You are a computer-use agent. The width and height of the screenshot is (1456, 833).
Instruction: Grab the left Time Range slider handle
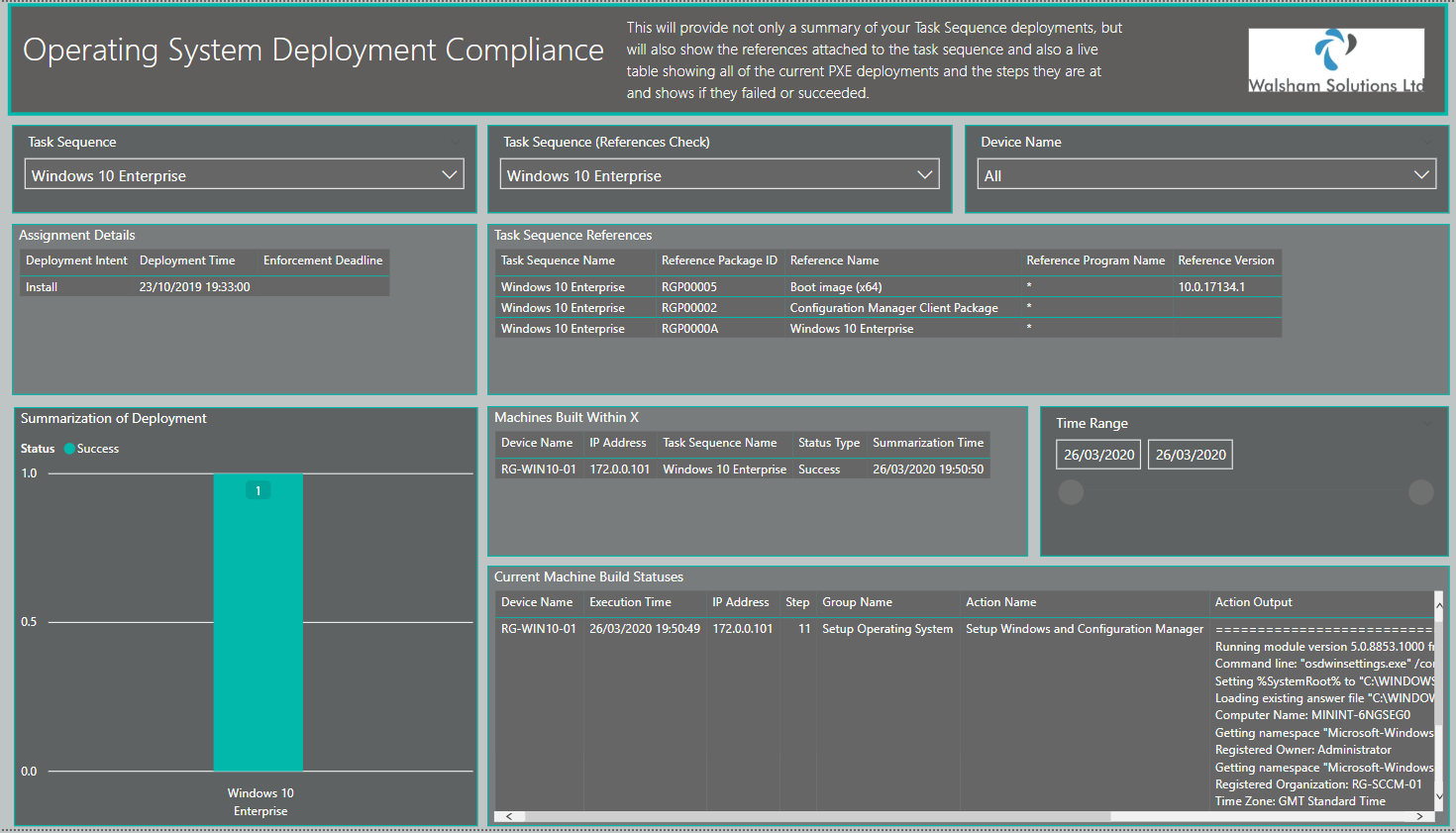point(1071,492)
